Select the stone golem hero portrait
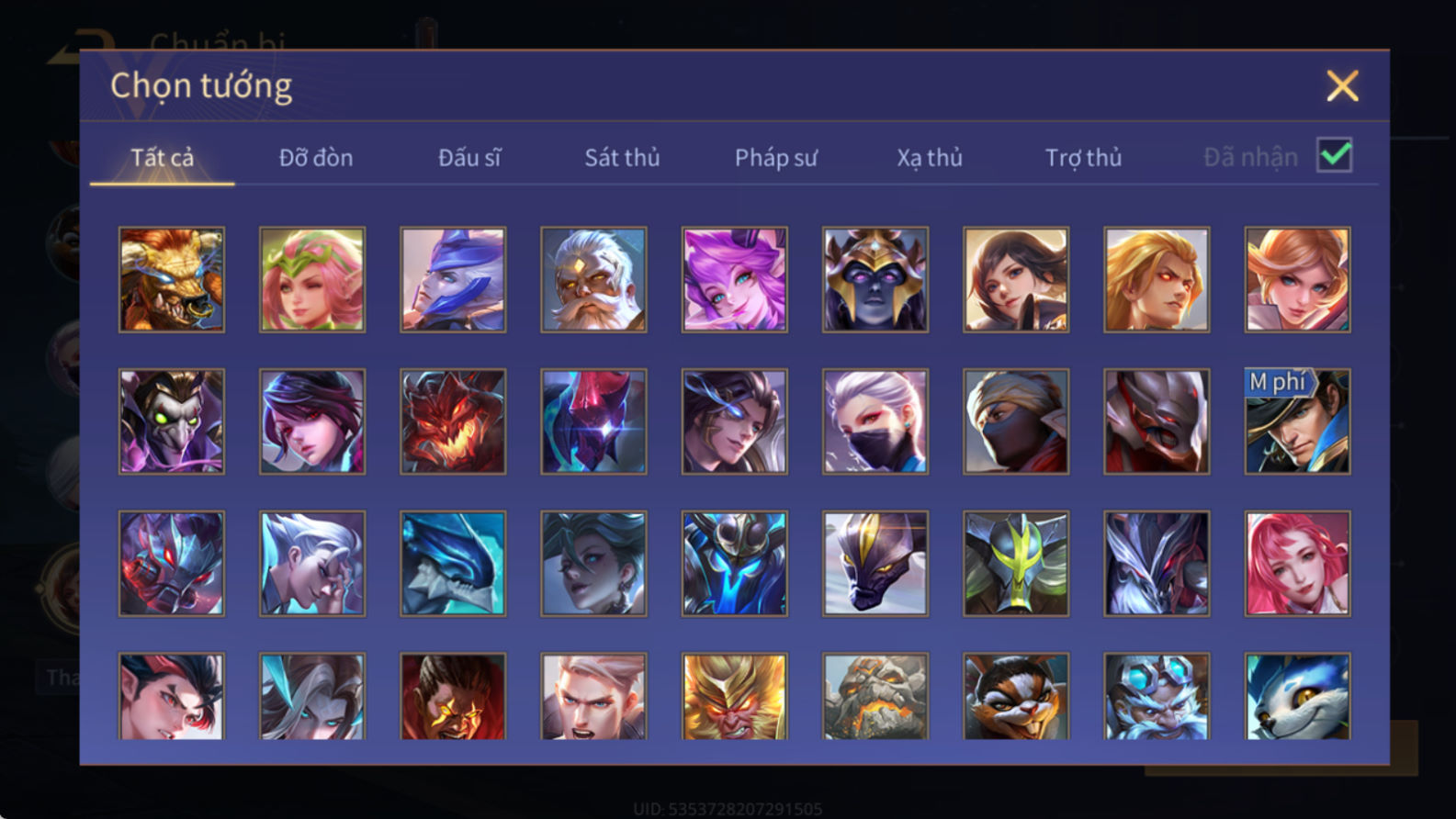 click(x=875, y=696)
